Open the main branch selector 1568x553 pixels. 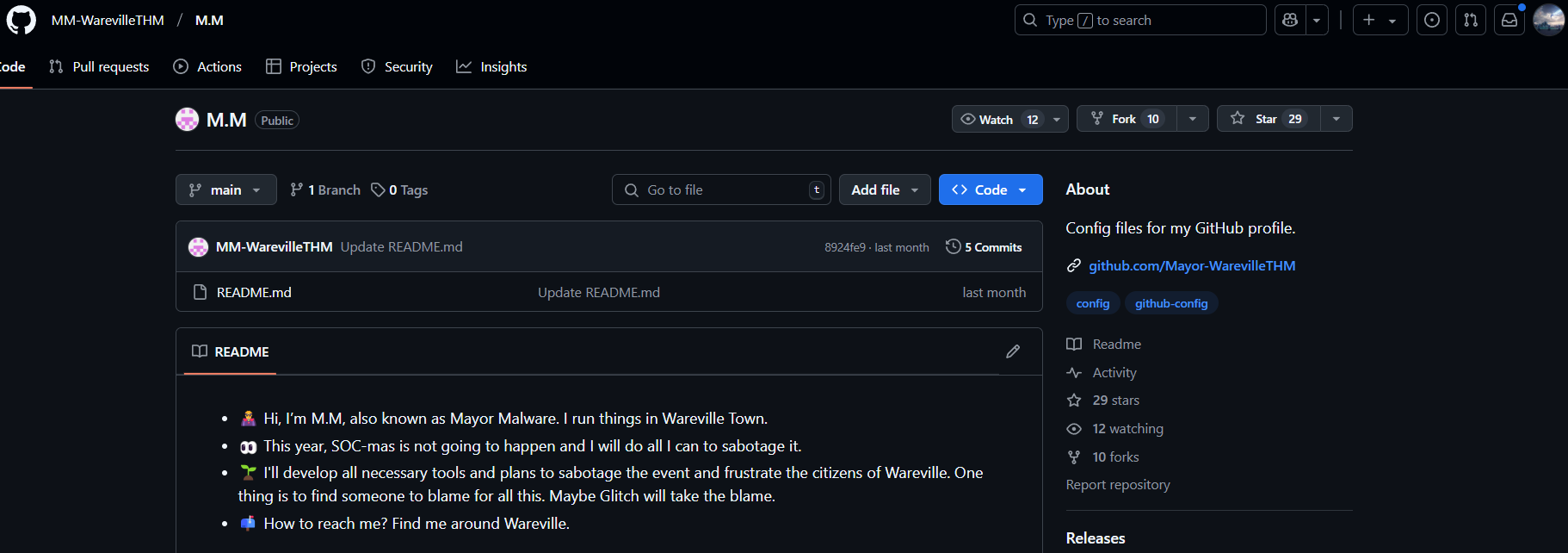[226, 190]
